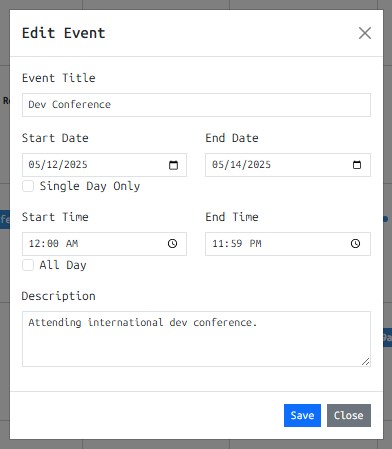Click the Event Title input field

point(196,105)
